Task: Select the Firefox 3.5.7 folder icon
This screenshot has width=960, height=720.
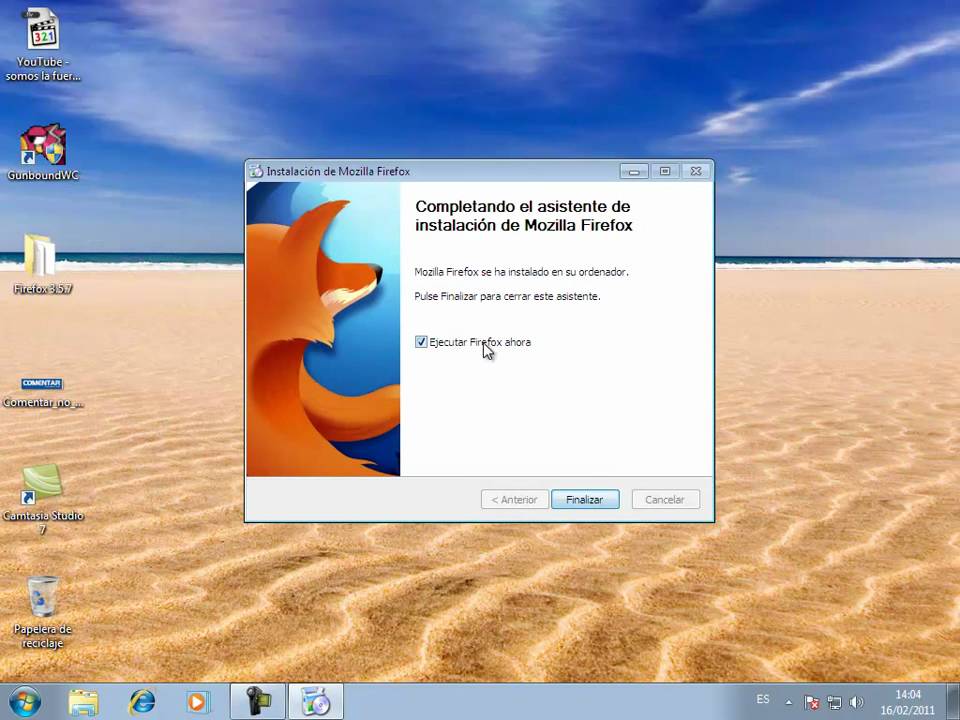Action: coord(42,264)
